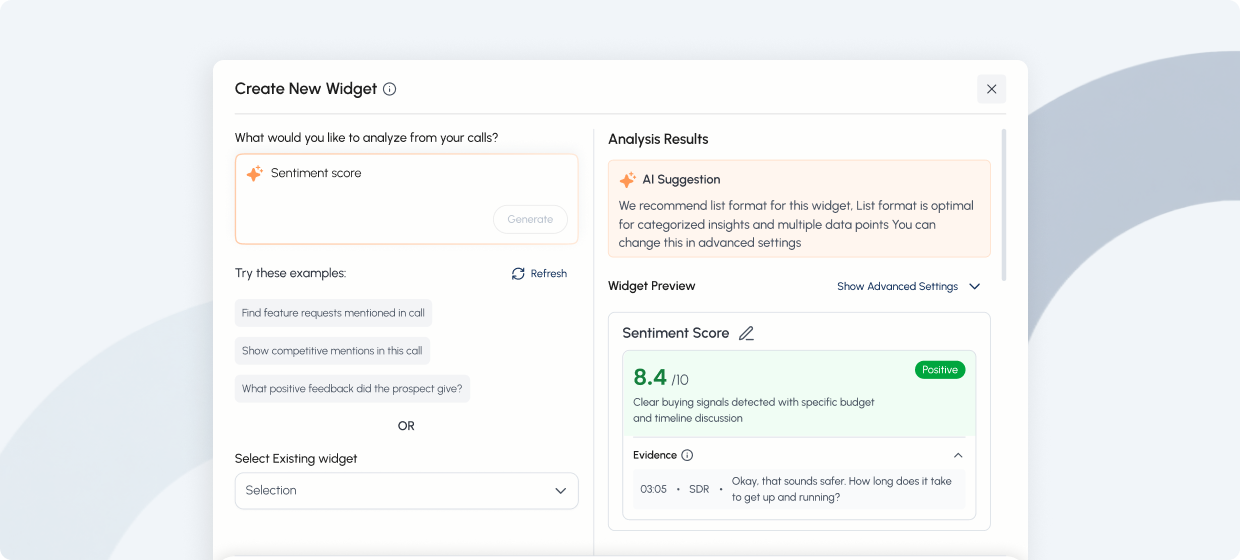Click the AI Suggestion sparkle icon
1240x560 pixels.
click(627, 180)
